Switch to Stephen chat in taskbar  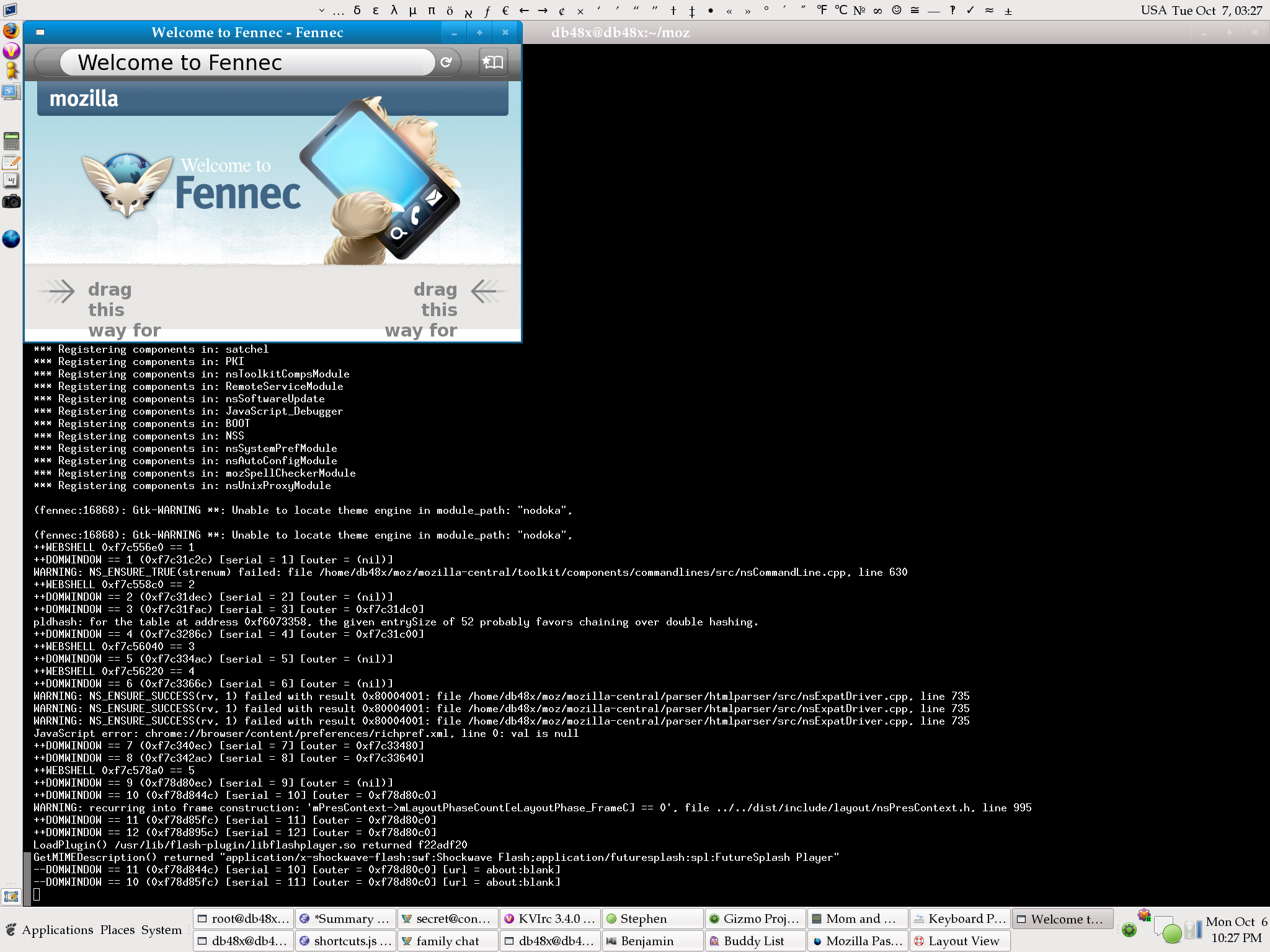coord(652,919)
